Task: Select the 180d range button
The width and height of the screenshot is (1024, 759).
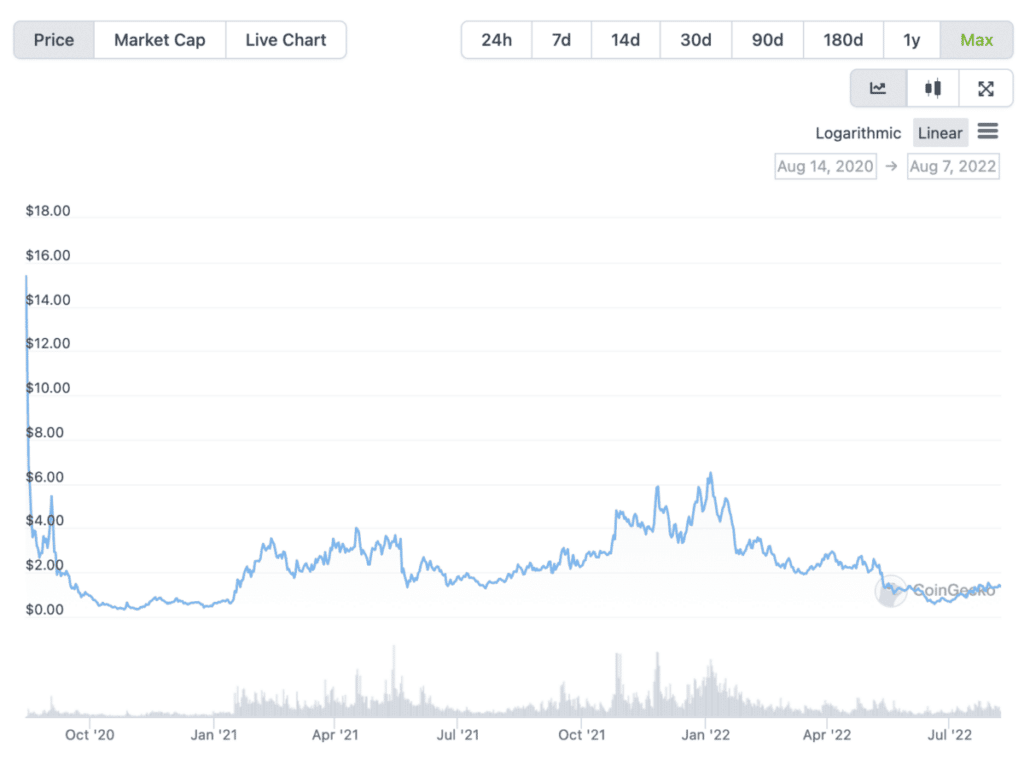Action: click(x=843, y=40)
